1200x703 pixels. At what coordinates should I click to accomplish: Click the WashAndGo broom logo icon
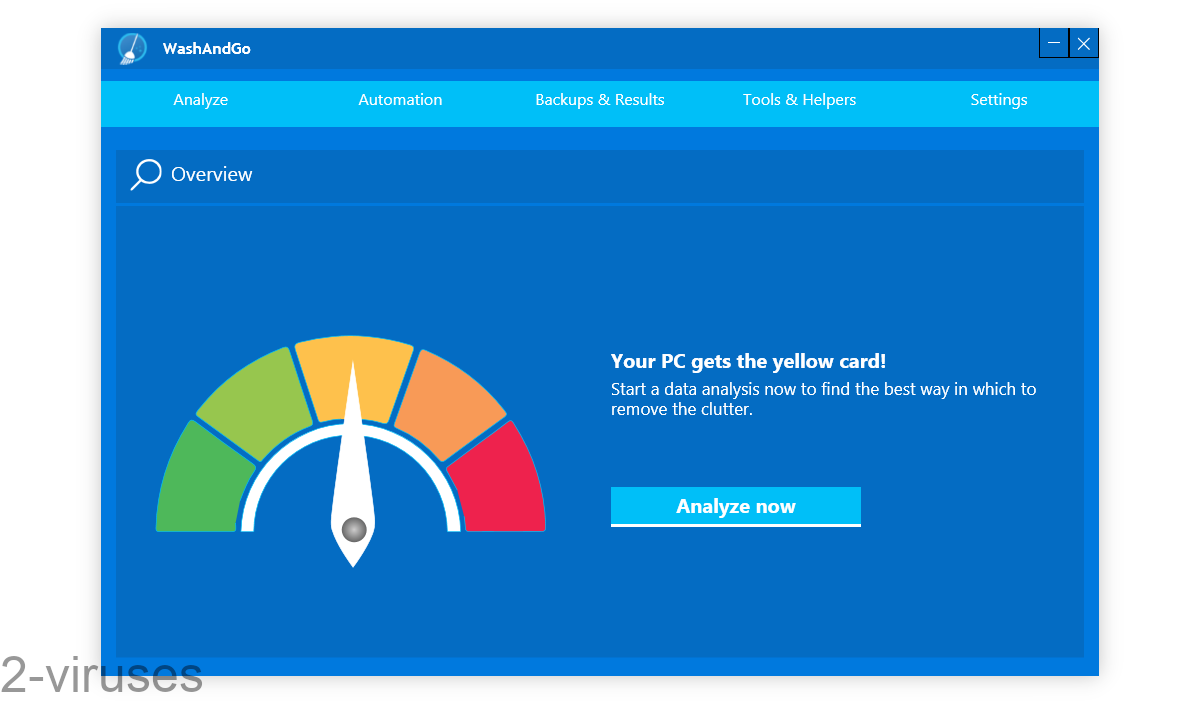click(132, 49)
